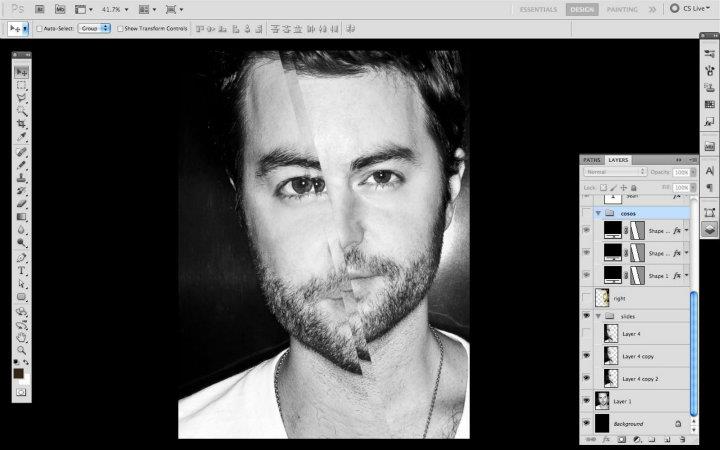Select the Magic Wand tool

(x=22, y=111)
